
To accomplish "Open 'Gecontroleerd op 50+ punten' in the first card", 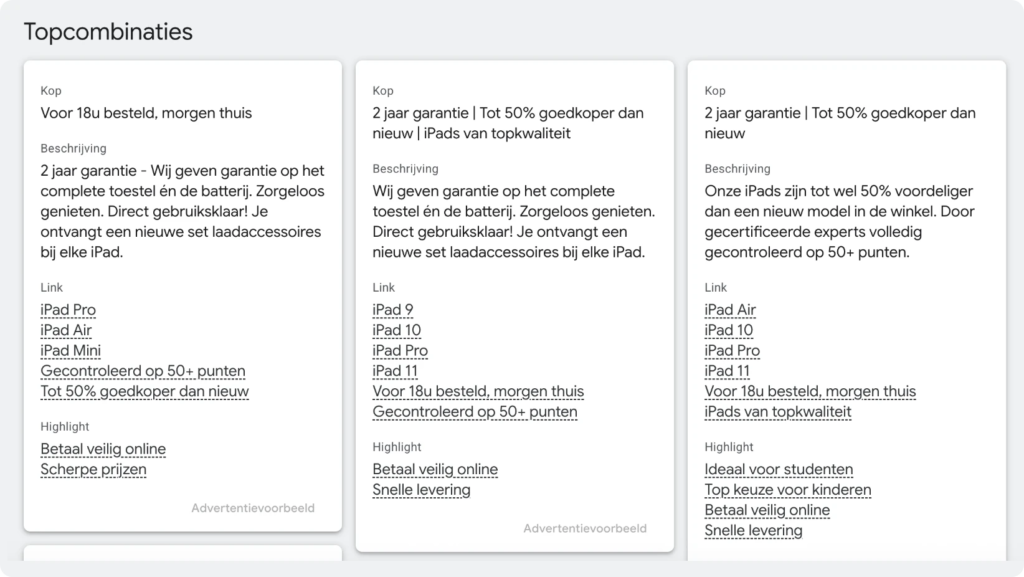I will [142, 371].
